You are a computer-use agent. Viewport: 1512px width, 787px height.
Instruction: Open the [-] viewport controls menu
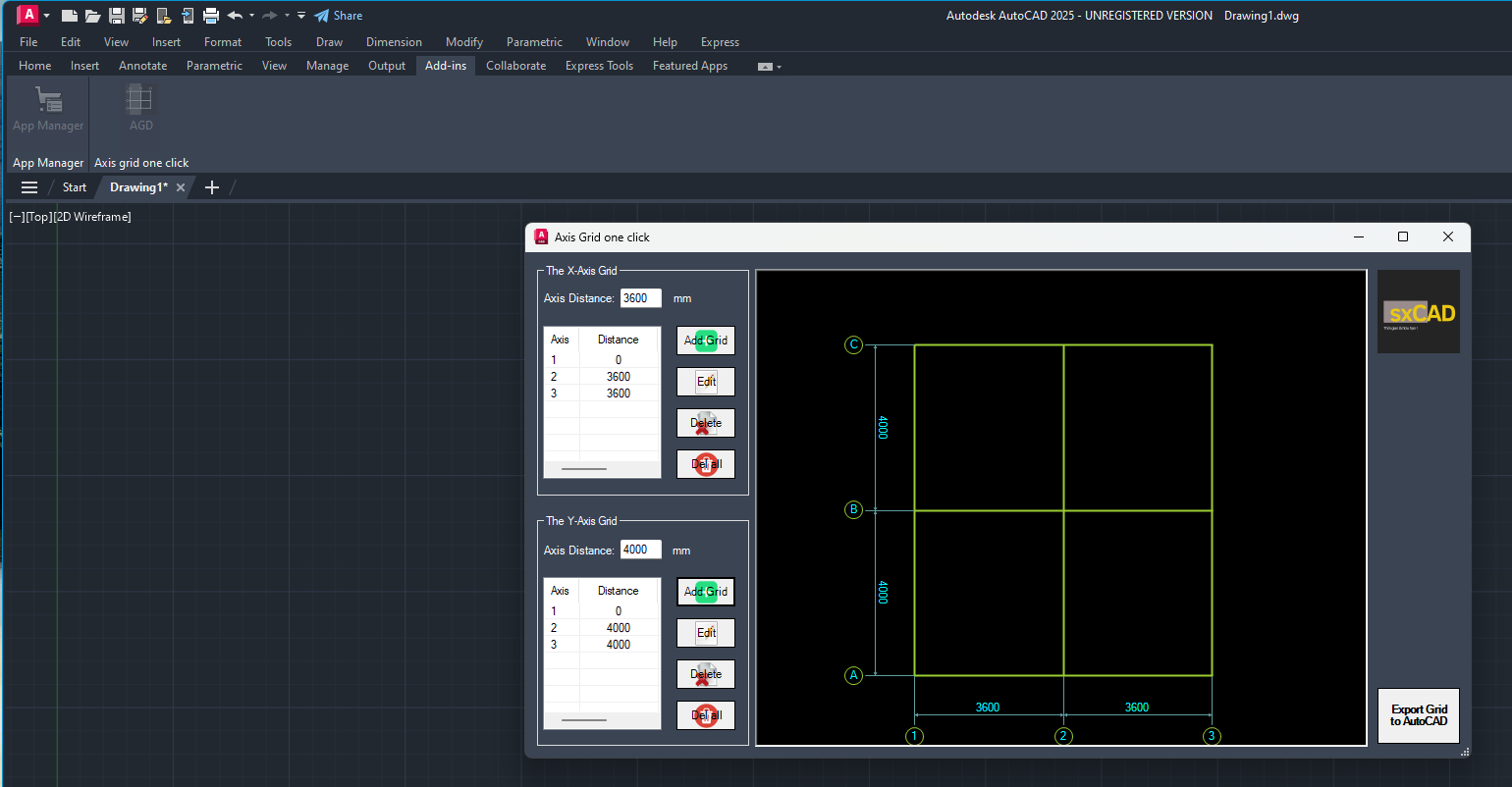pyautogui.click(x=17, y=217)
